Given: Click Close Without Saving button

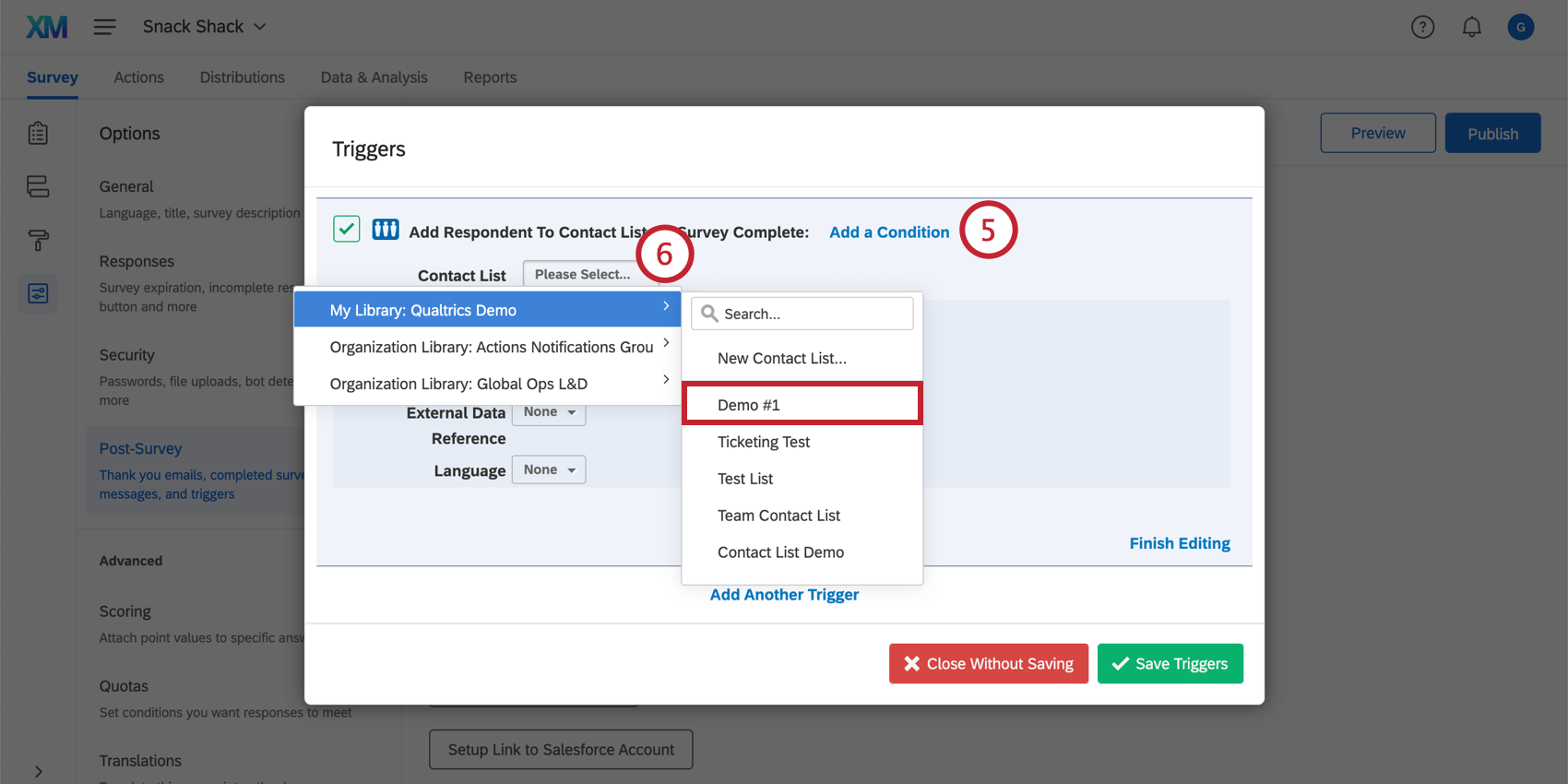Looking at the screenshot, I should tap(989, 663).
